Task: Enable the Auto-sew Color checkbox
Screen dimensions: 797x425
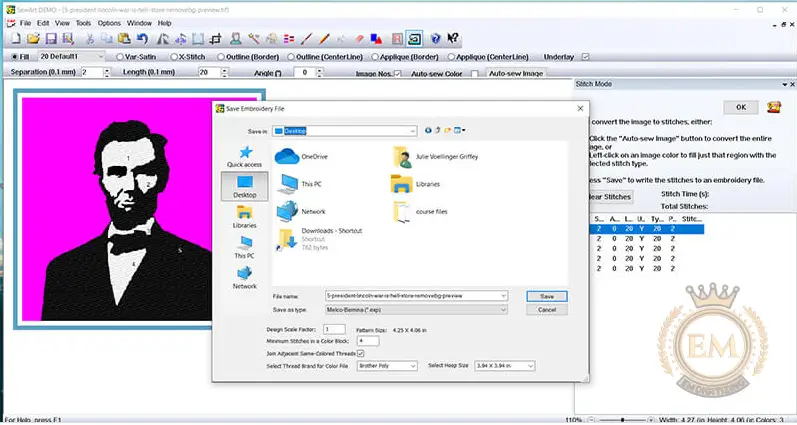Action: 474,74
